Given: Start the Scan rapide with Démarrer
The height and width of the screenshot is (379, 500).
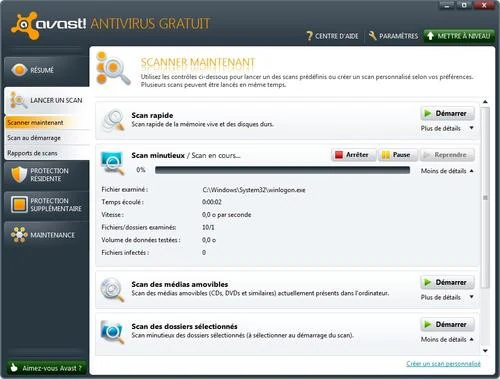Looking at the screenshot, I should pyautogui.click(x=447, y=113).
